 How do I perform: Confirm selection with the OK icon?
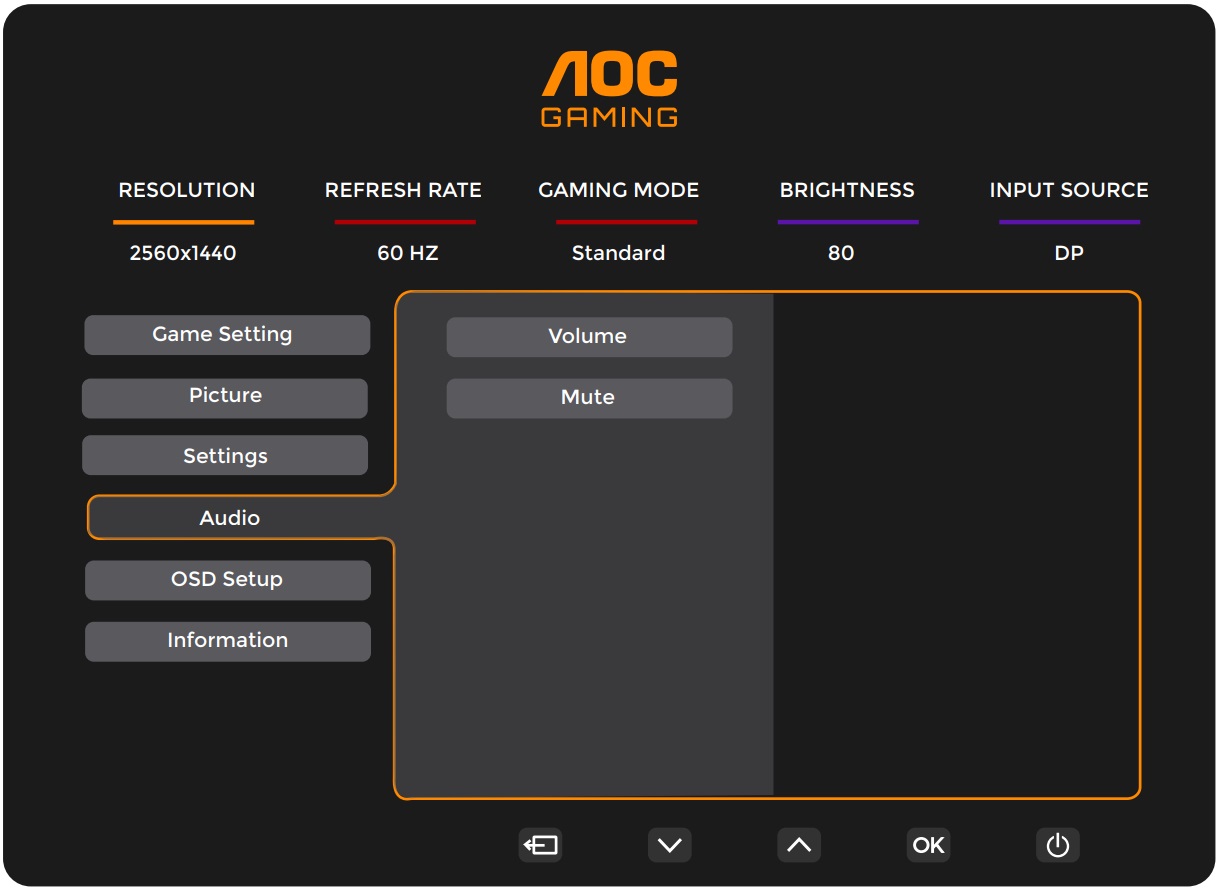coord(927,845)
